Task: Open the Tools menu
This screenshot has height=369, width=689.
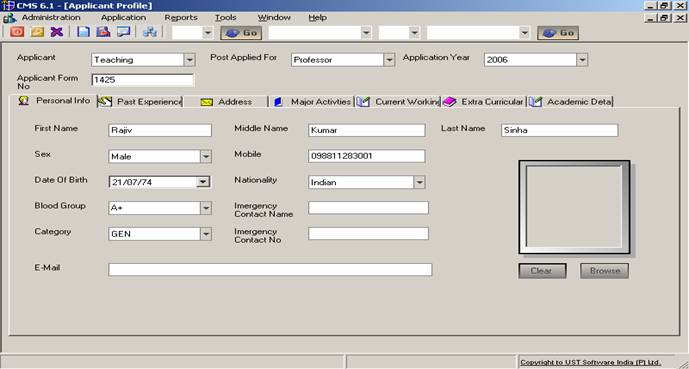Action: tap(225, 18)
